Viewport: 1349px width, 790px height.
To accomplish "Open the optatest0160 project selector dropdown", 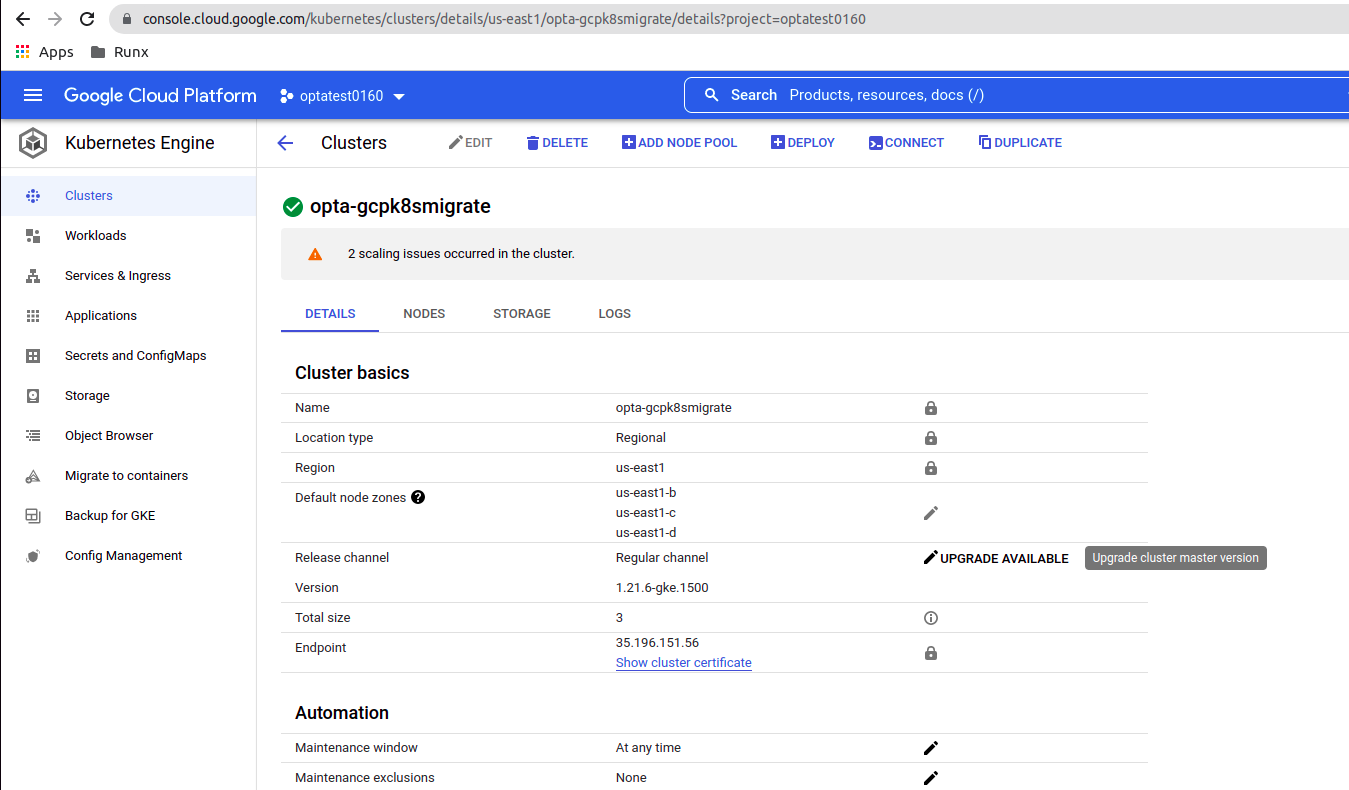I will click(x=342, y=96).
